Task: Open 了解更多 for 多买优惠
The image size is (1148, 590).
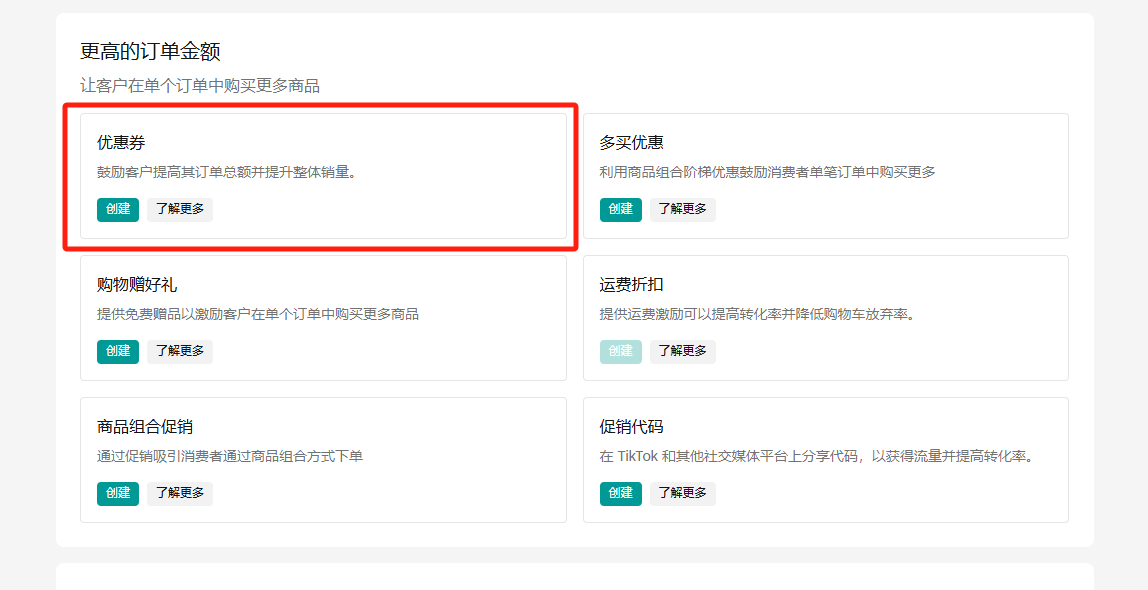Action: tap(683, 209)
